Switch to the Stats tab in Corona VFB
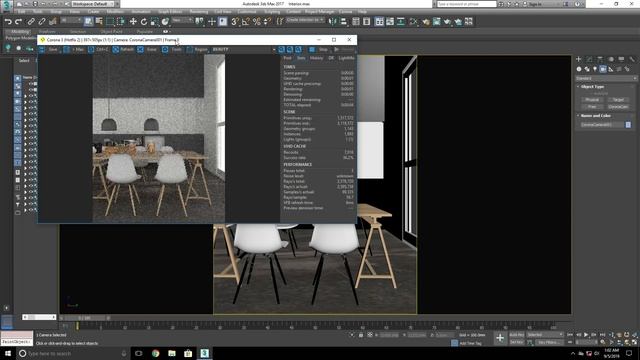Viewport: 640px width, 360px height. tap(301, 58)
